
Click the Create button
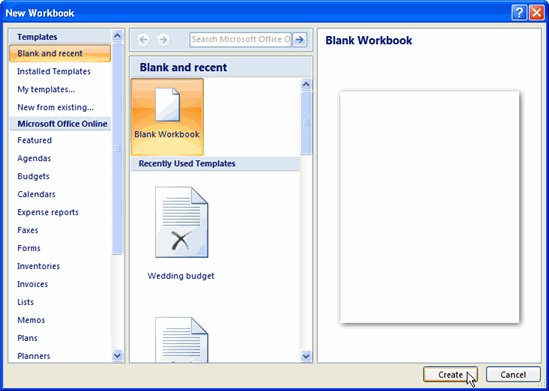(x=450, y=375)
